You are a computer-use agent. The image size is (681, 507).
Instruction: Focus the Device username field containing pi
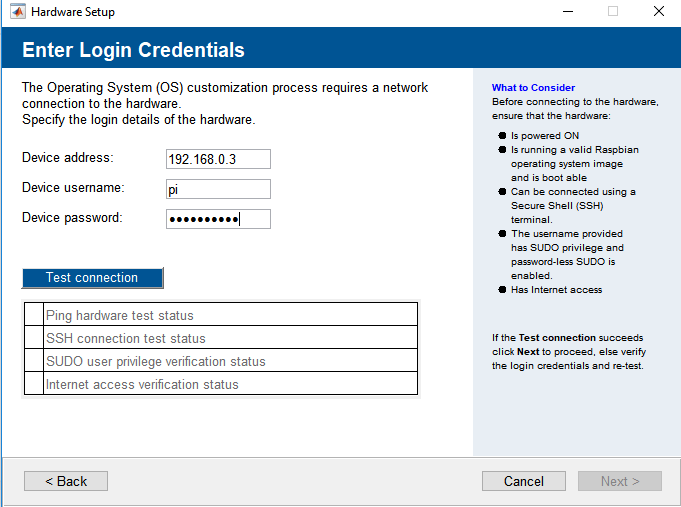point(218,189)
